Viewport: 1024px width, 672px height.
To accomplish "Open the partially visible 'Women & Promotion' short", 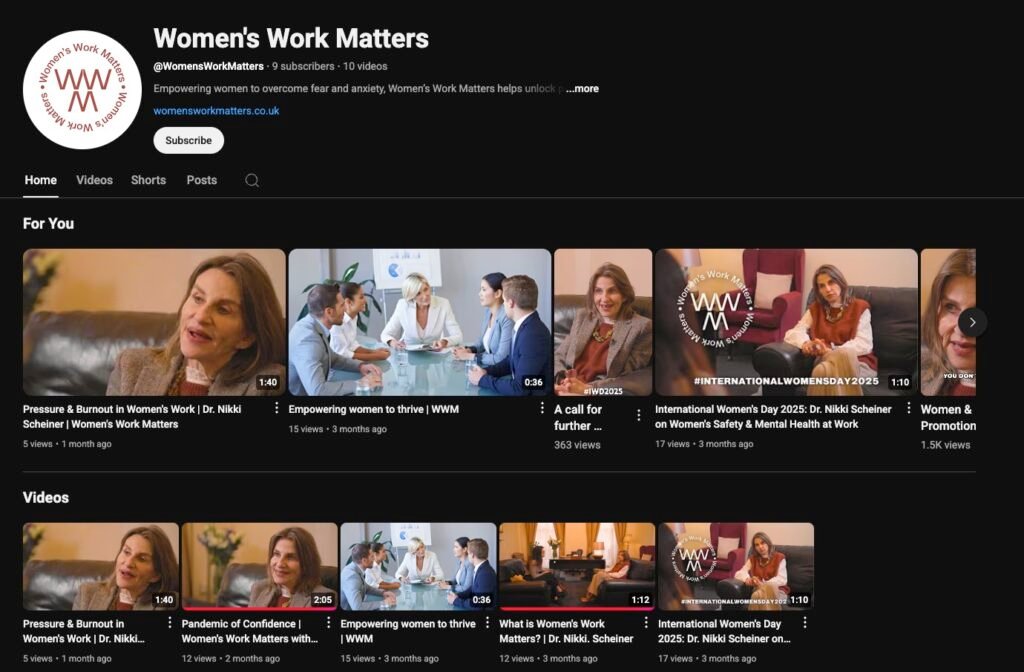I will pyautogui.click(x=948, y=322).
